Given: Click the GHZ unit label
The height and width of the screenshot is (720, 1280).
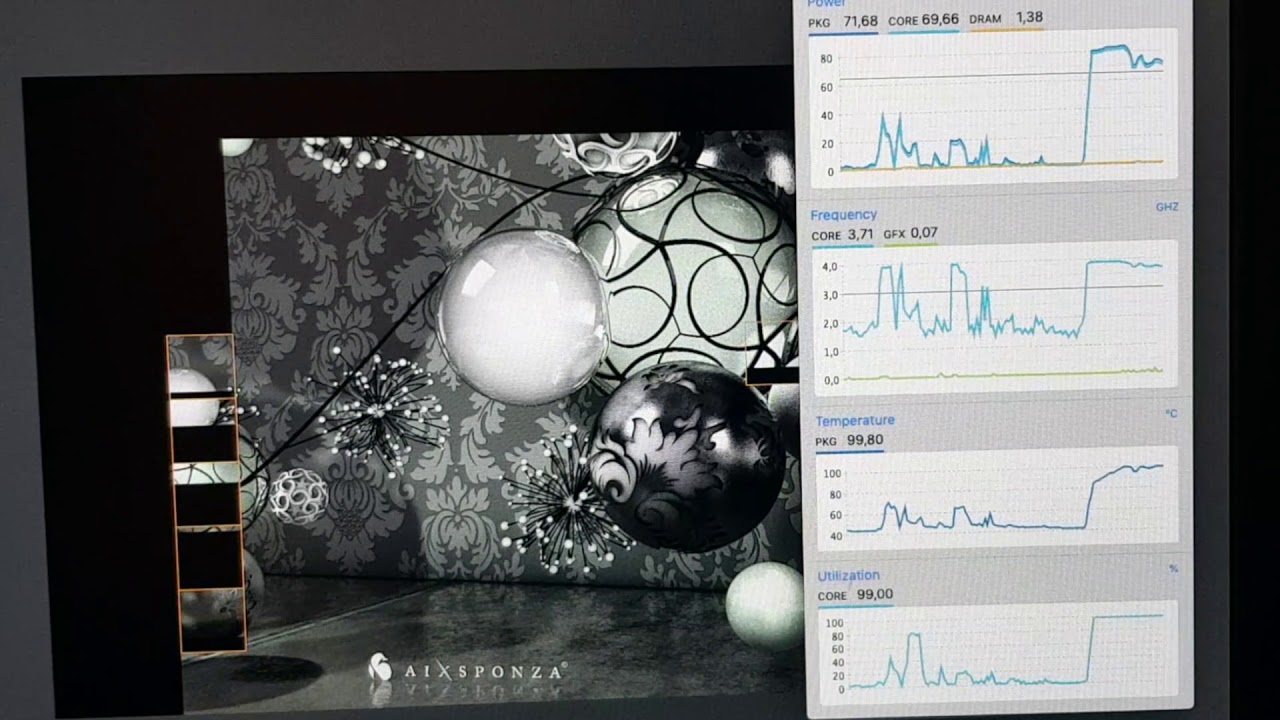Looking at the screenshot, I should click(1167, 207).
